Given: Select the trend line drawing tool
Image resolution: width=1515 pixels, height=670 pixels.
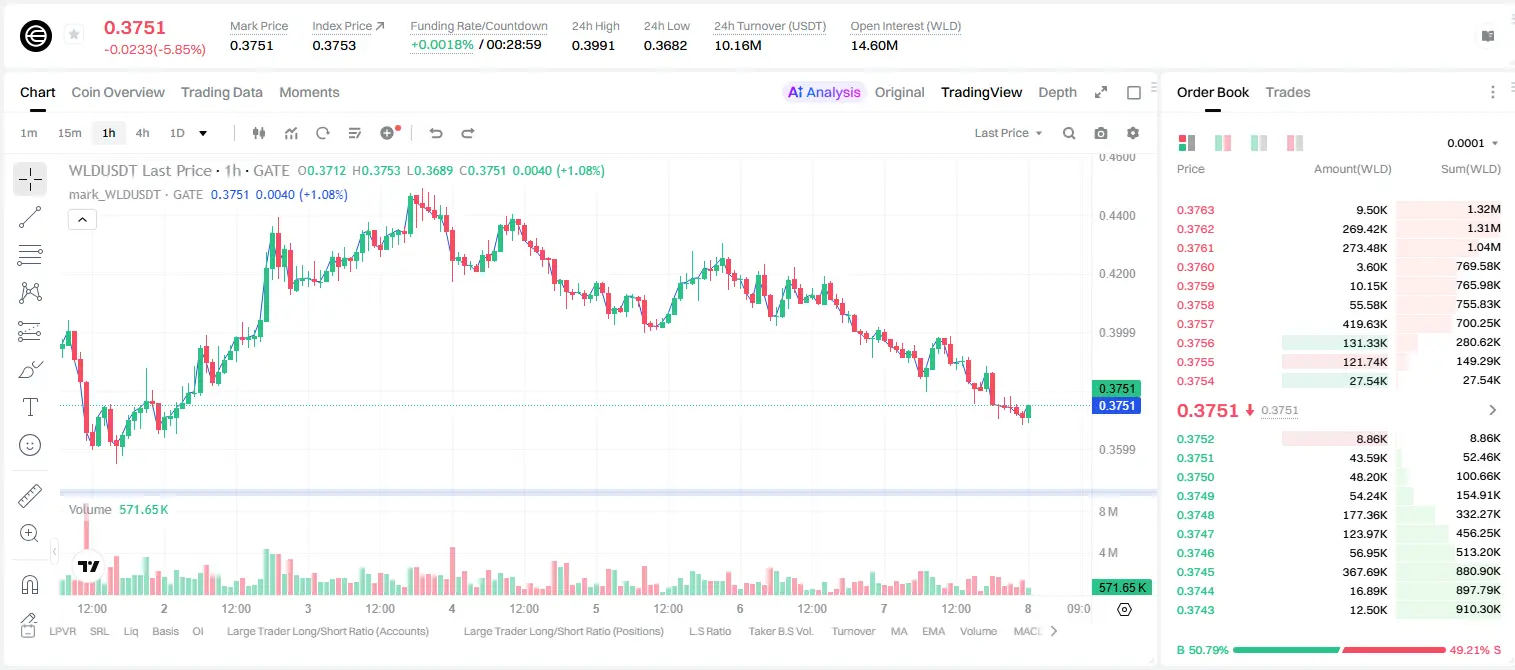Looking at the screenshot, I should (30, 218).
